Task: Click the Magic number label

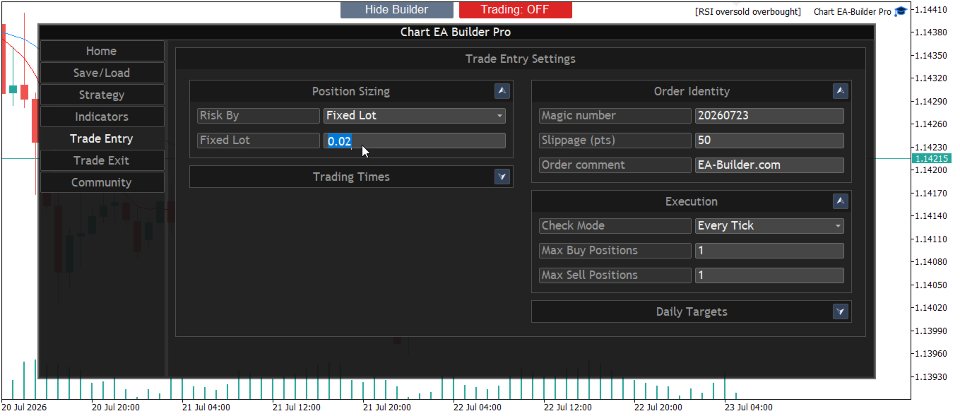Action: (615, 116)
